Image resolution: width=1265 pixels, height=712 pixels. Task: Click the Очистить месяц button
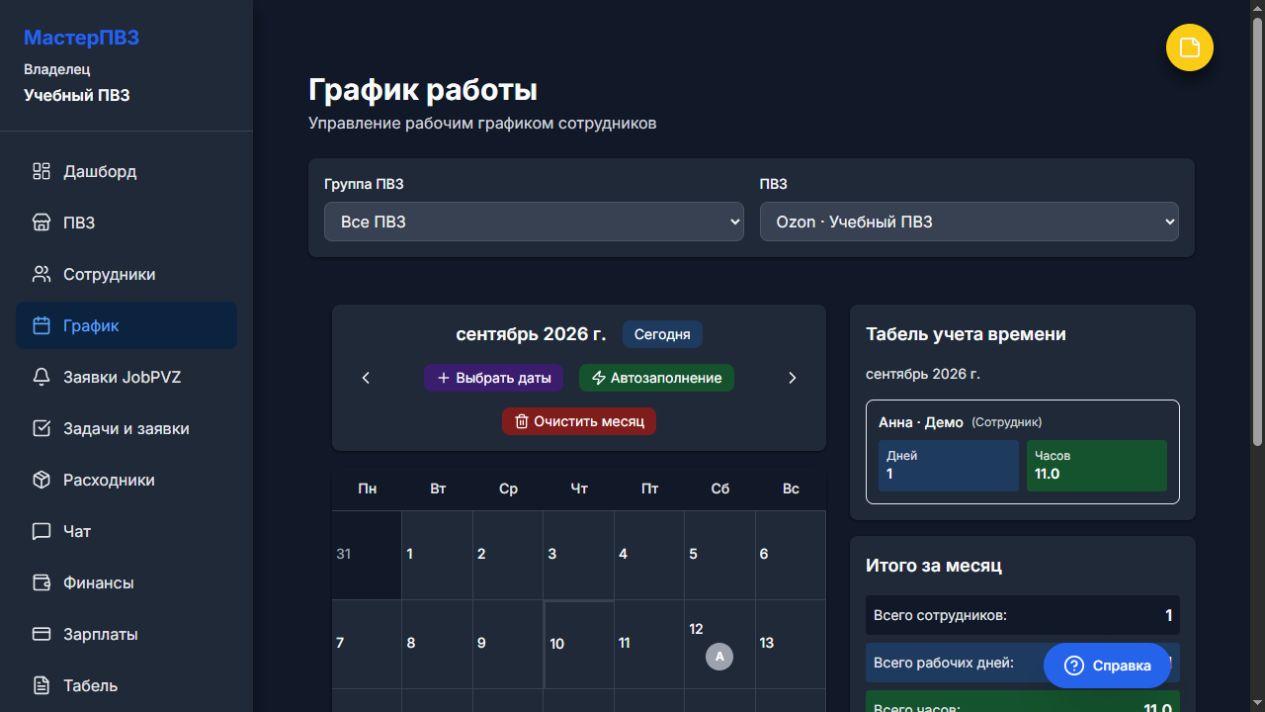pyautogui.click(x=579, y=421)
